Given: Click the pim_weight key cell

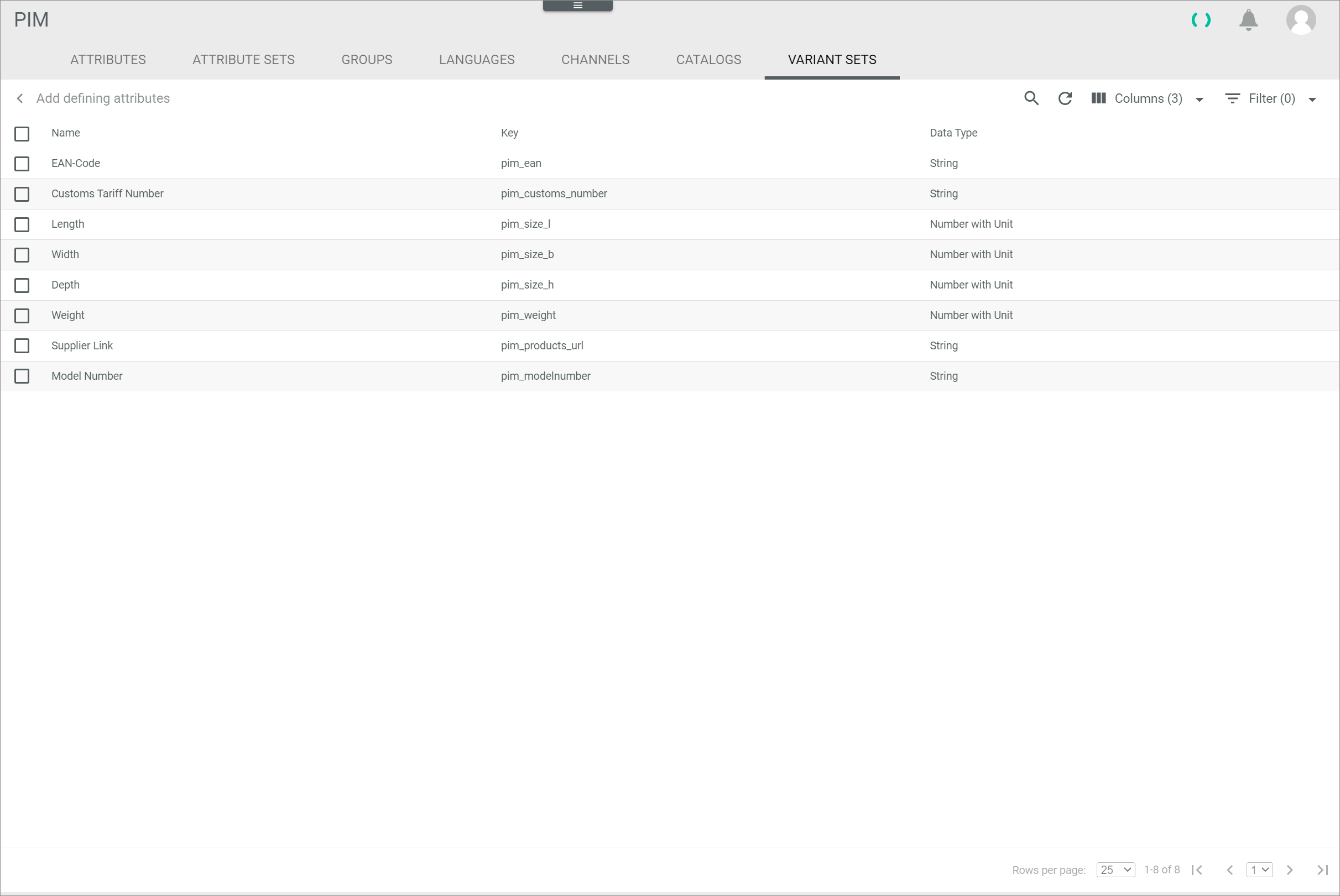Looking at the screenshot, I should 528,315.
